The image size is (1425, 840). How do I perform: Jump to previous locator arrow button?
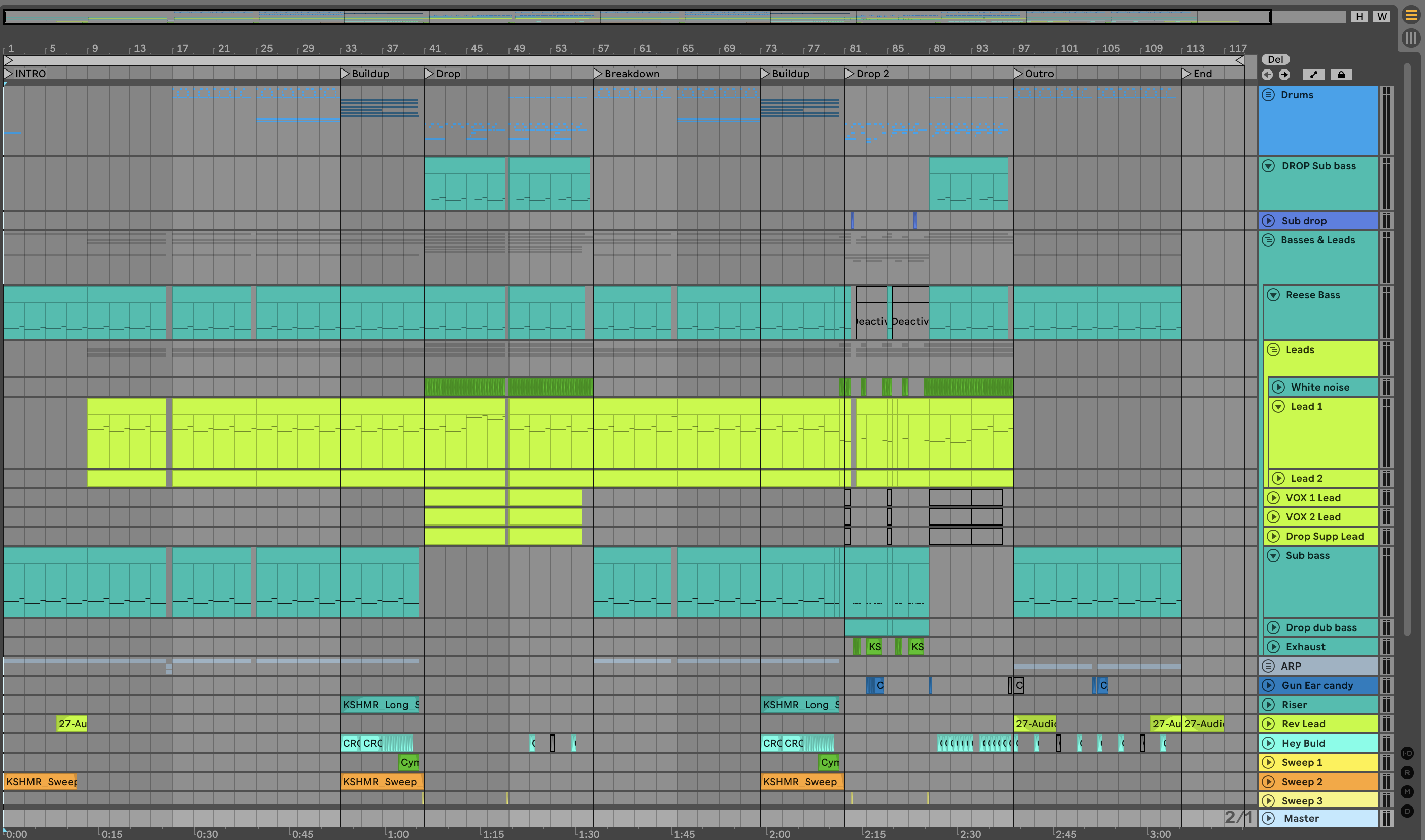pyautogui.click(x=1267, y=75)
